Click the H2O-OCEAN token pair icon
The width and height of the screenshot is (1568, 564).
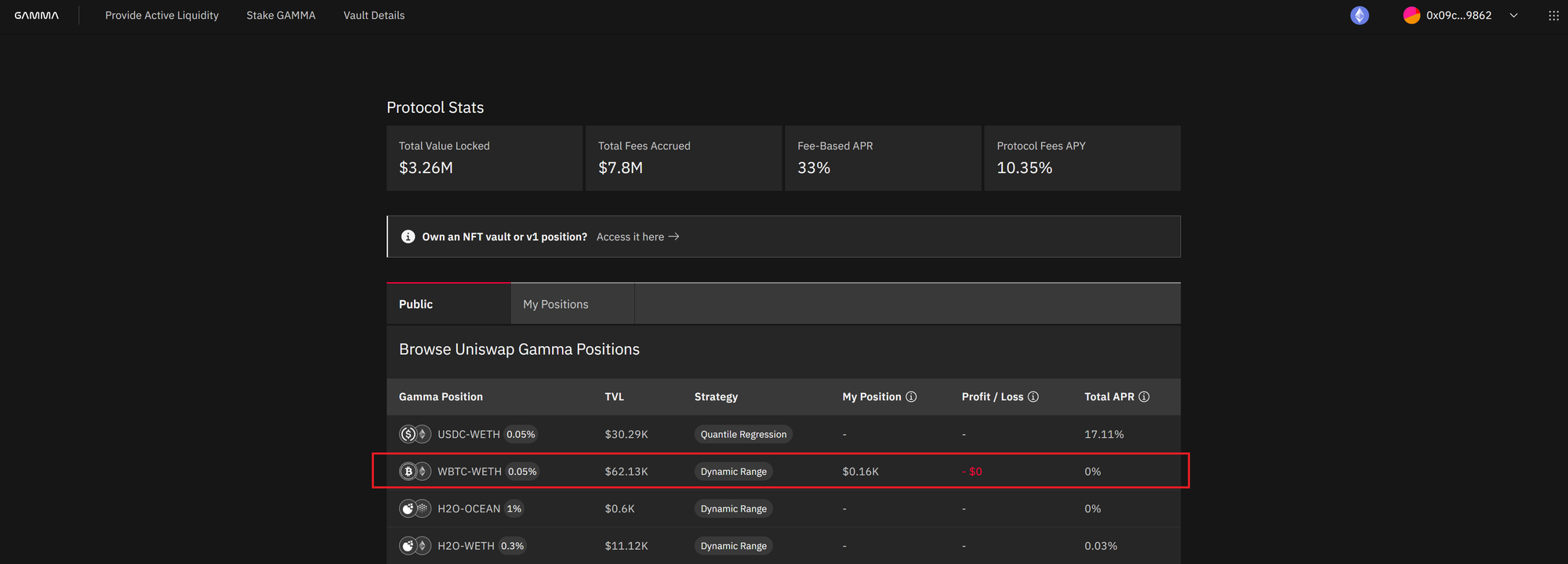tap(415, 508)
